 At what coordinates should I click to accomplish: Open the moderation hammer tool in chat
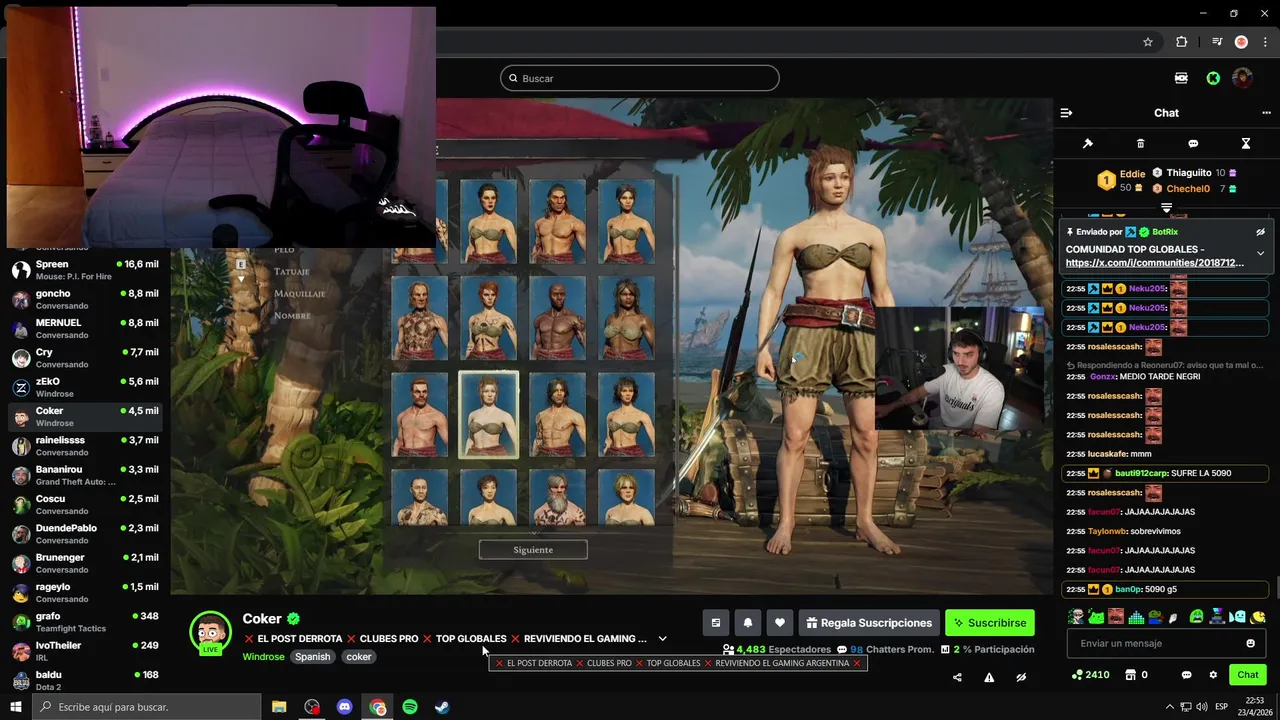point(1088,144)
